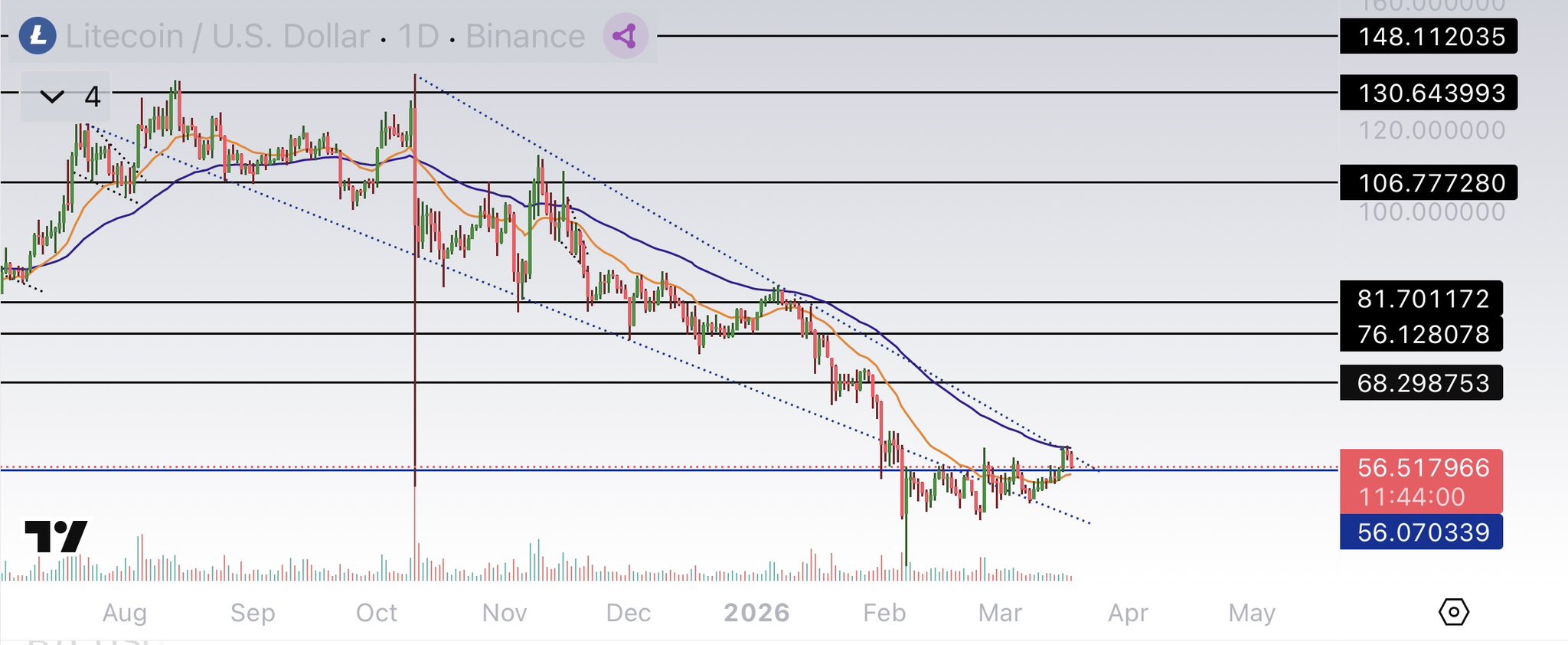Click the Binance exchange label
Viewport: 1568px width, 645px height.
524,36
